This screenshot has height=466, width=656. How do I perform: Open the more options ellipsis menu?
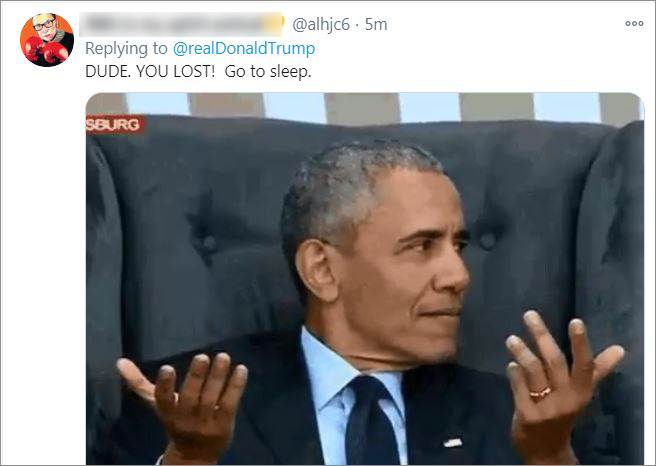coord(634,23)
